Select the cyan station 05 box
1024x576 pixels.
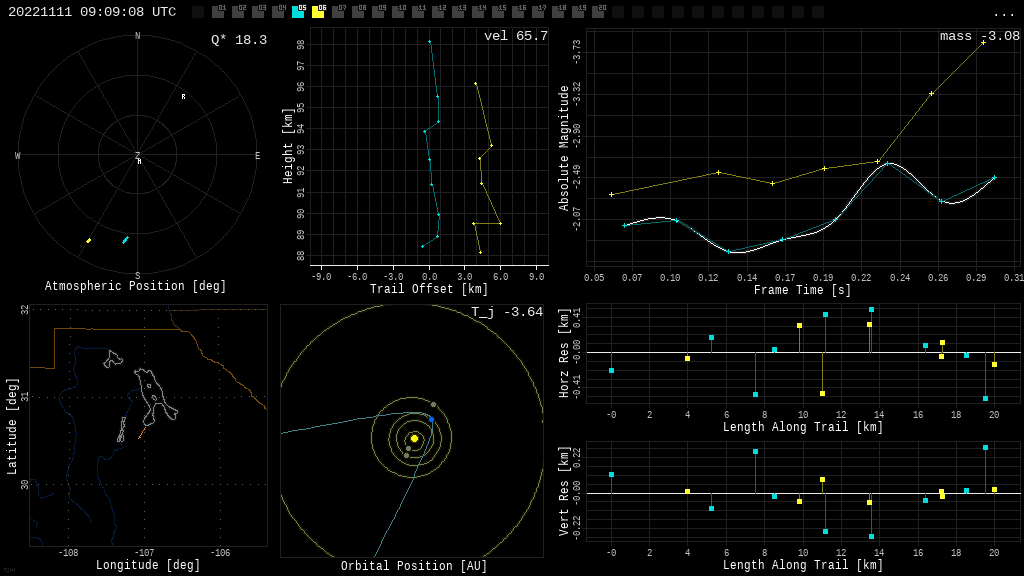(x=298, y=12)
